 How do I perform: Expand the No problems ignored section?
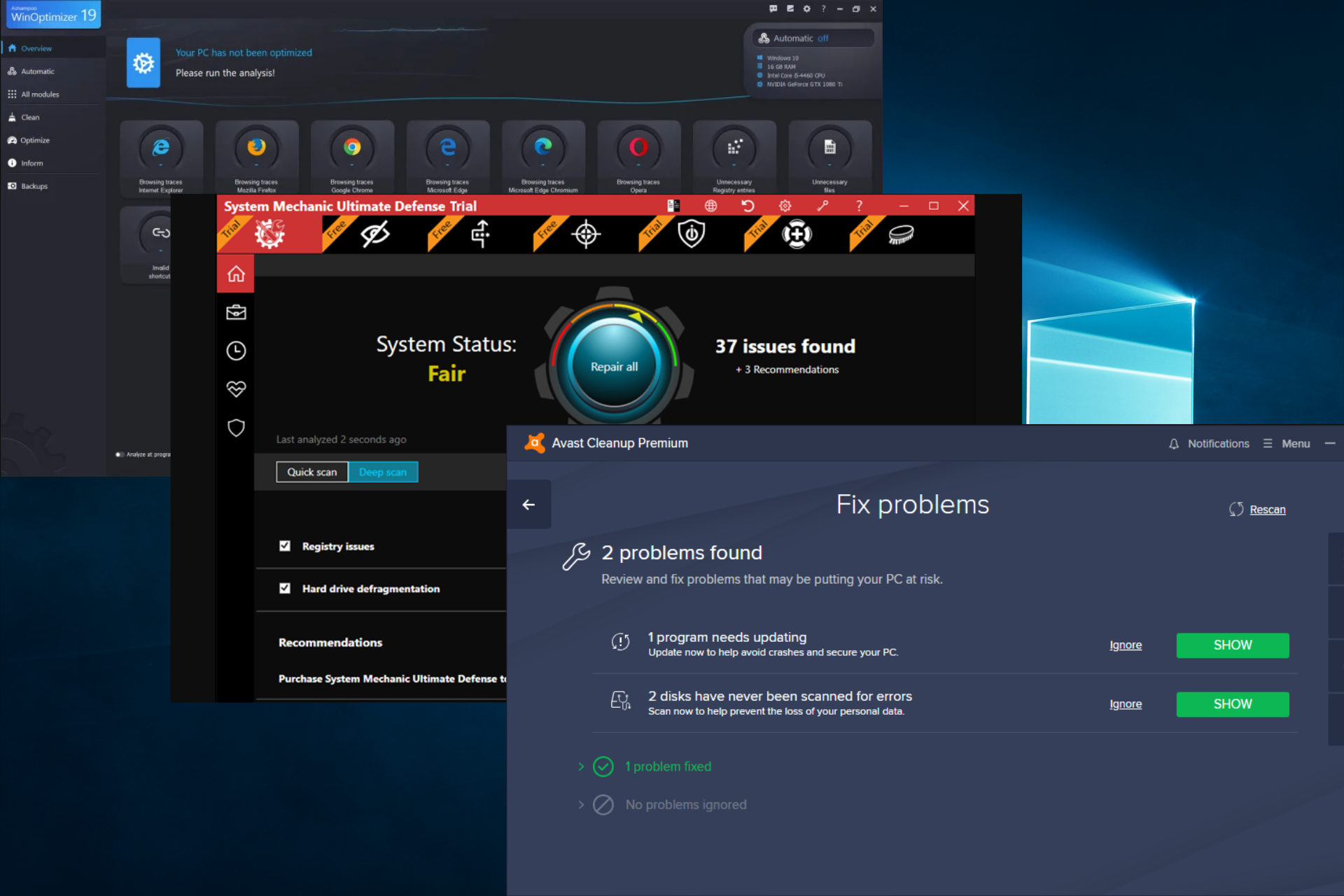tap(581, 805)
